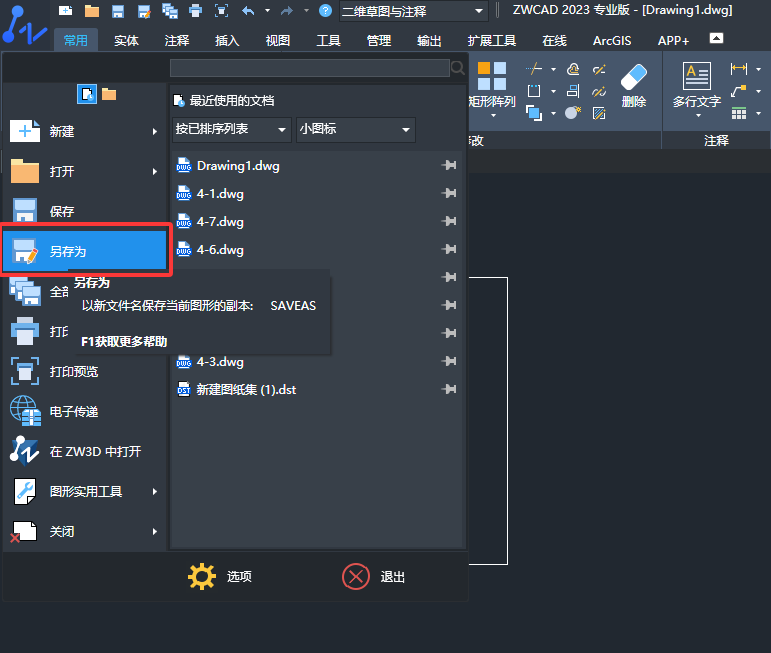Open the ZWCAD application menu logo
Image resolution: width=771 pixels, height=653 pixels.
pos(25,26)
